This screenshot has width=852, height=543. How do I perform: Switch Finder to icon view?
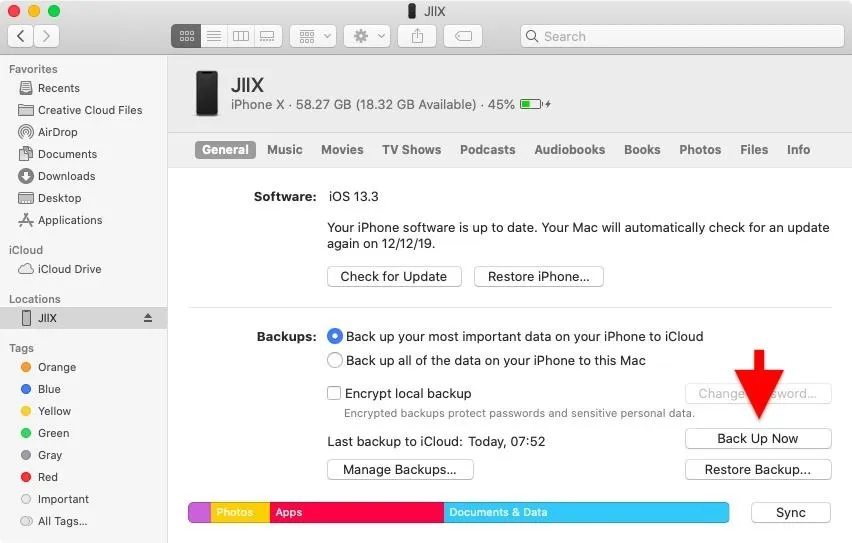pos(186,36)
